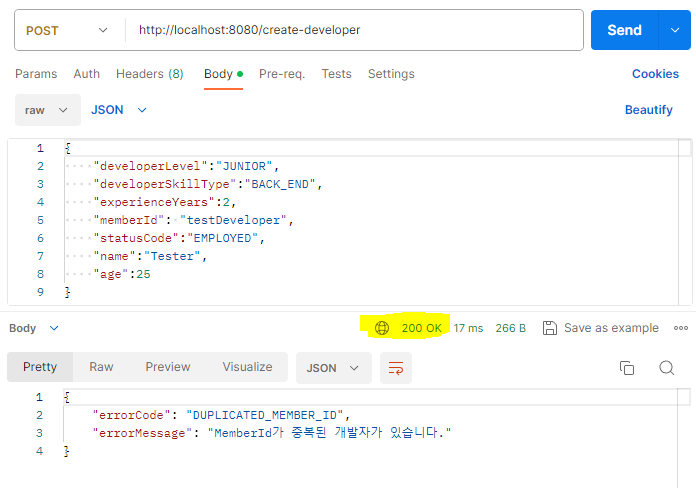Select the request Body tab
The height and width of the screenshot is (488, 696).
(x=223, y=74)
